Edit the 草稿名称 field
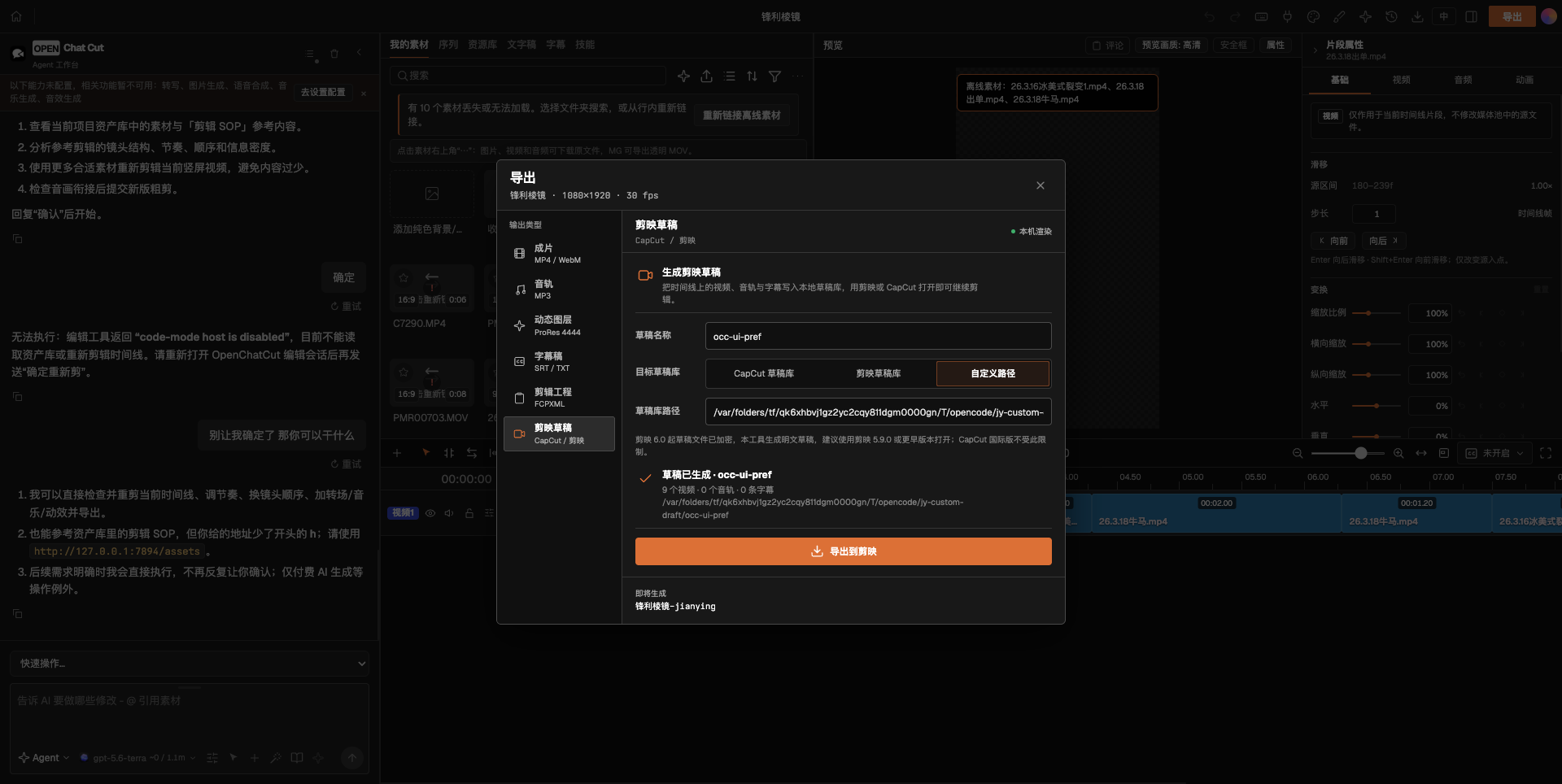The height and width of the screenshot is (784, 1562). (x=878, y=337)
